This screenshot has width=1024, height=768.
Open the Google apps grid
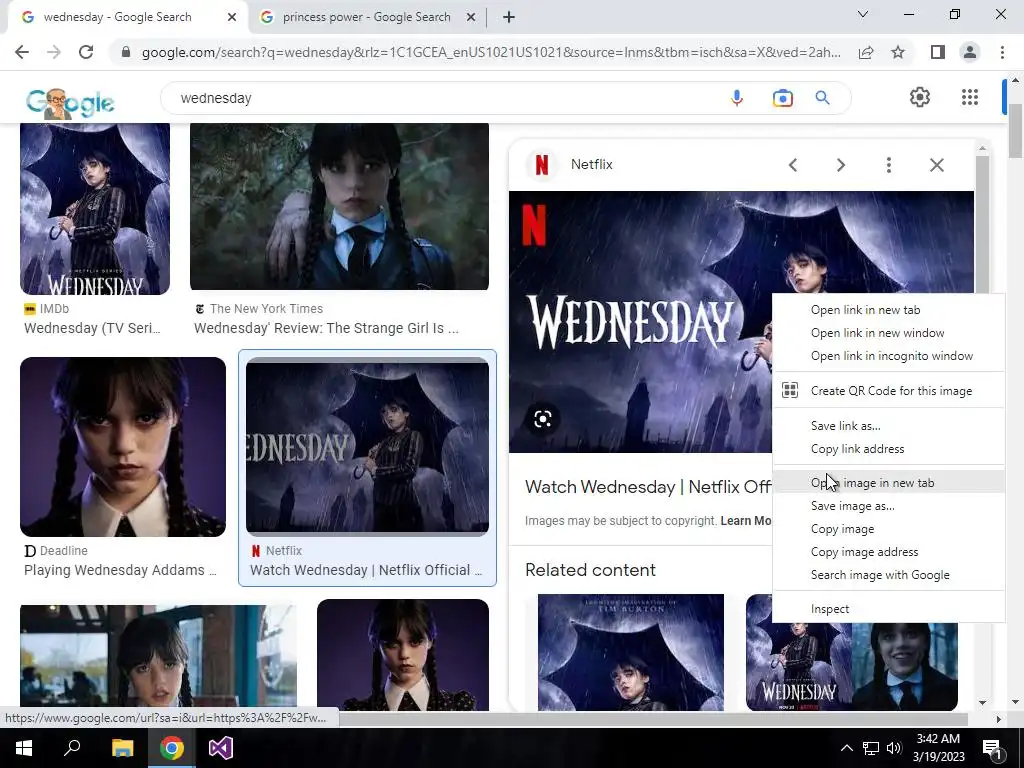coord(970,97)
